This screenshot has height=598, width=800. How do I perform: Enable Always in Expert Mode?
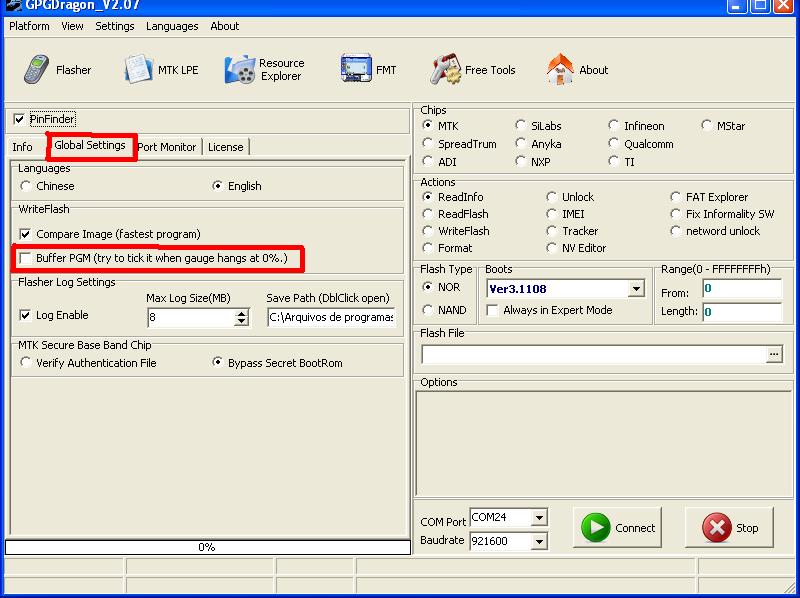tap(492, 310)
